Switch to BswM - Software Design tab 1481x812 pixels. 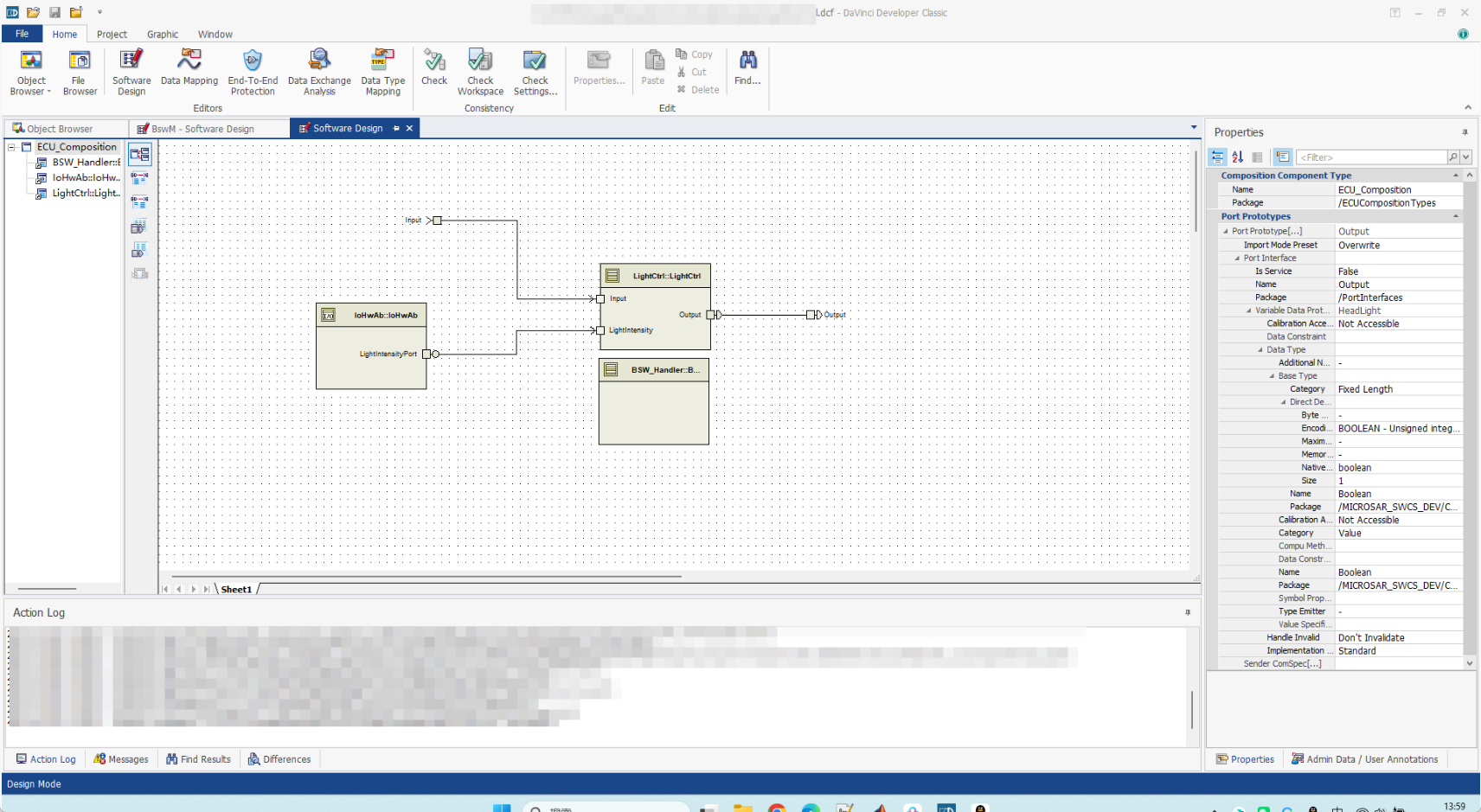[202, 129]
